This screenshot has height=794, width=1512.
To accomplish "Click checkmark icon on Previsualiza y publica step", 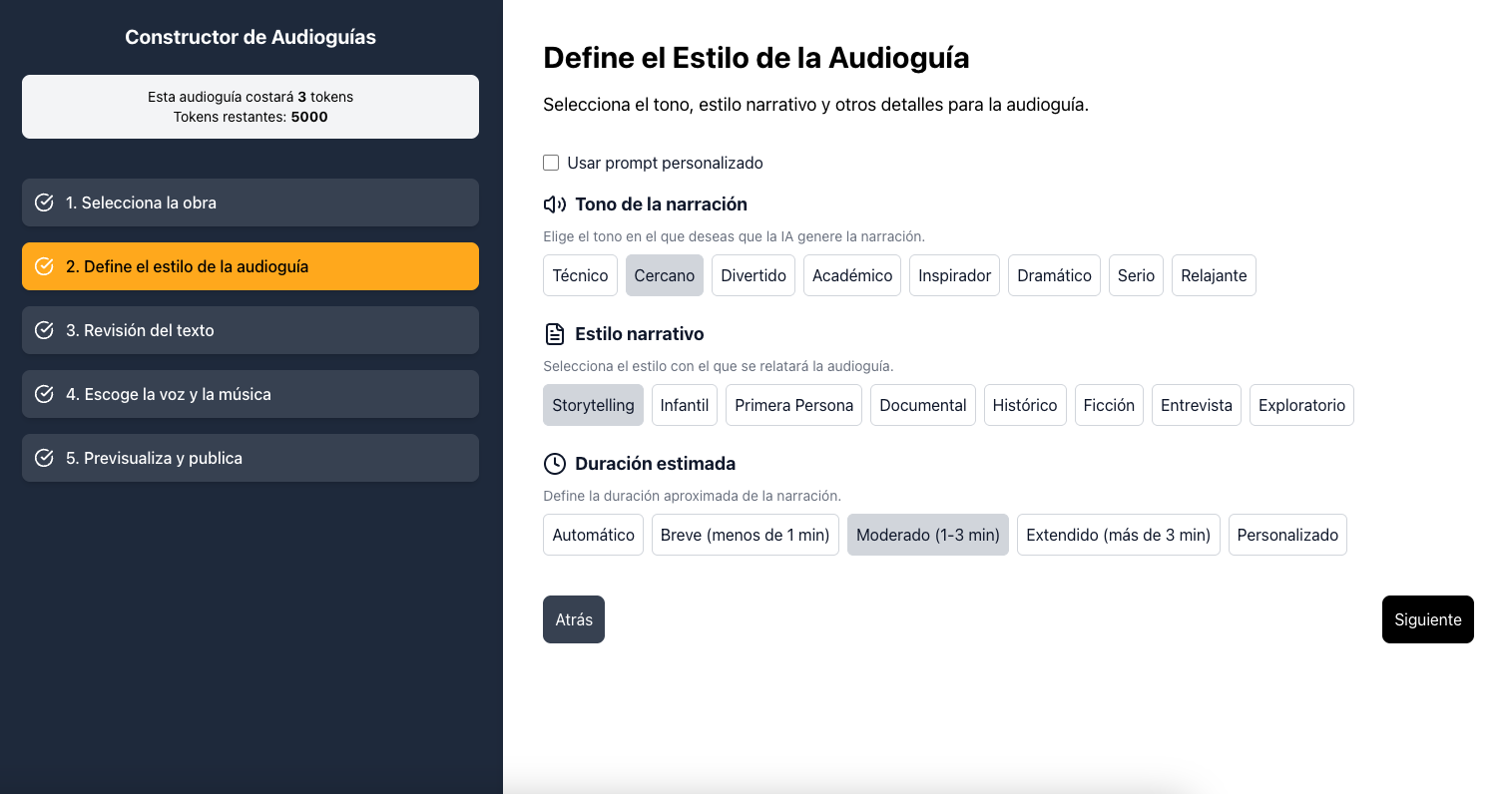I will tap(44, 458).
